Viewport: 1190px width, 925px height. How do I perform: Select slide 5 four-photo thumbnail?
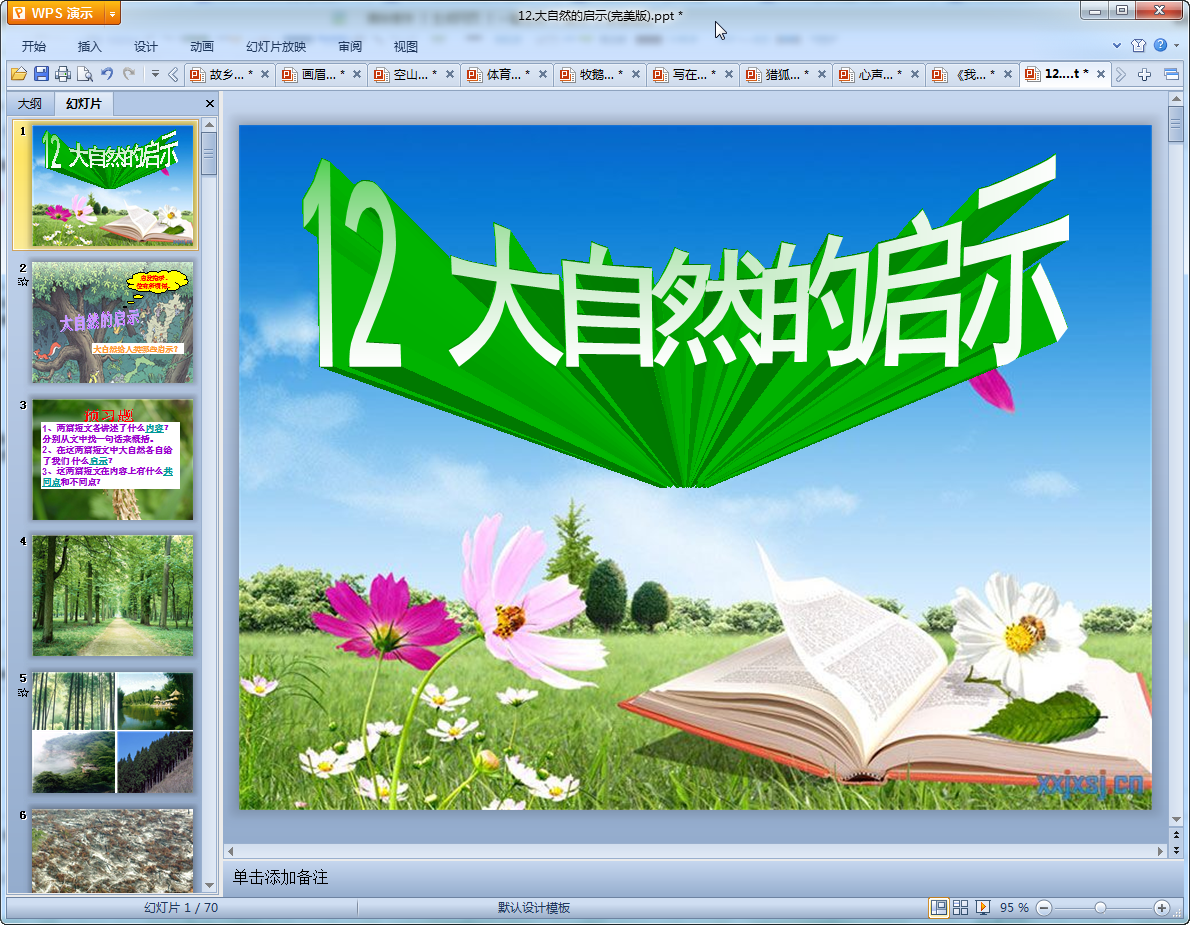(x=112, y=732)
